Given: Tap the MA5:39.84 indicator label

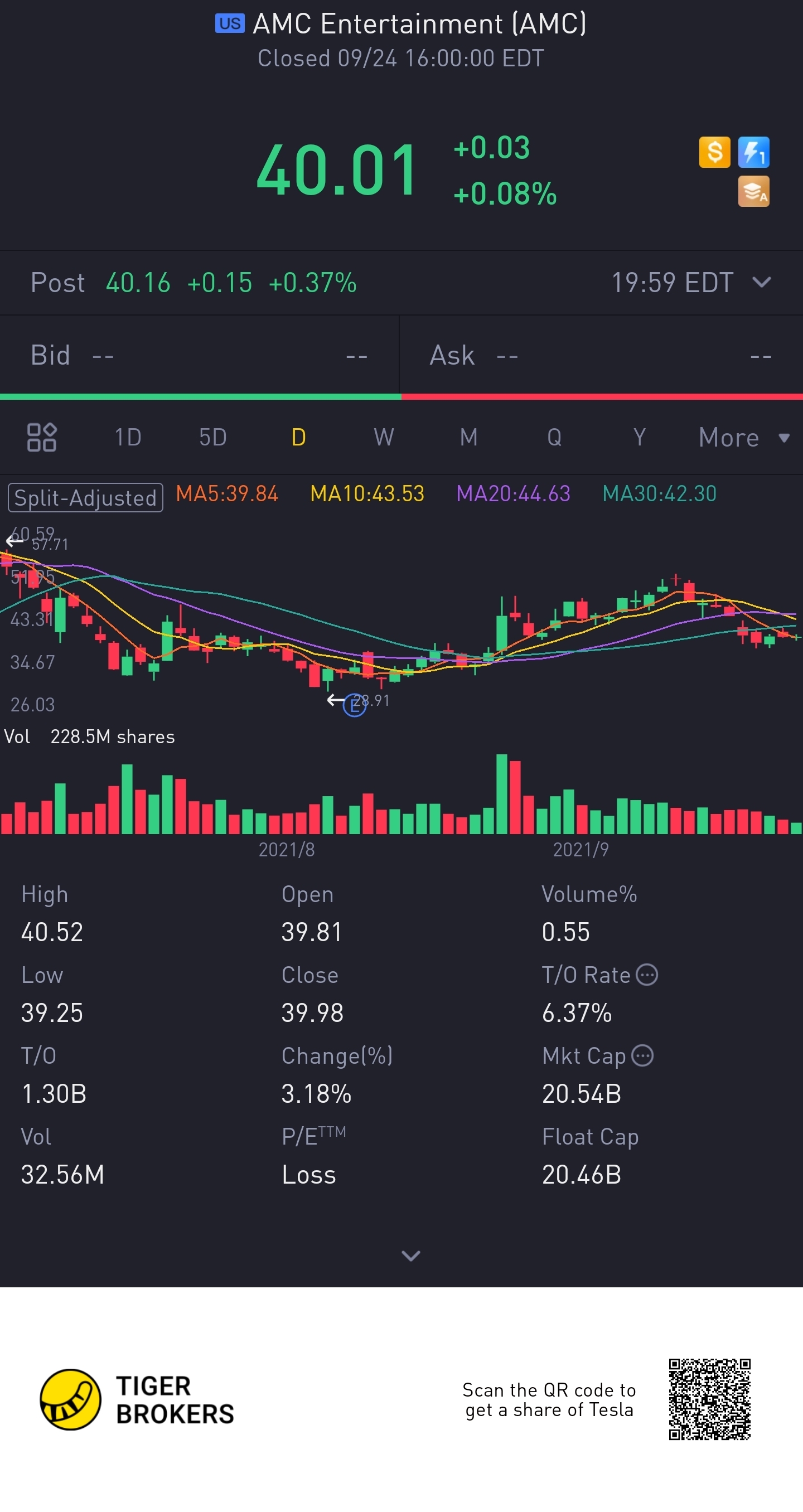Looking at the screenshot, I should 226,493.
